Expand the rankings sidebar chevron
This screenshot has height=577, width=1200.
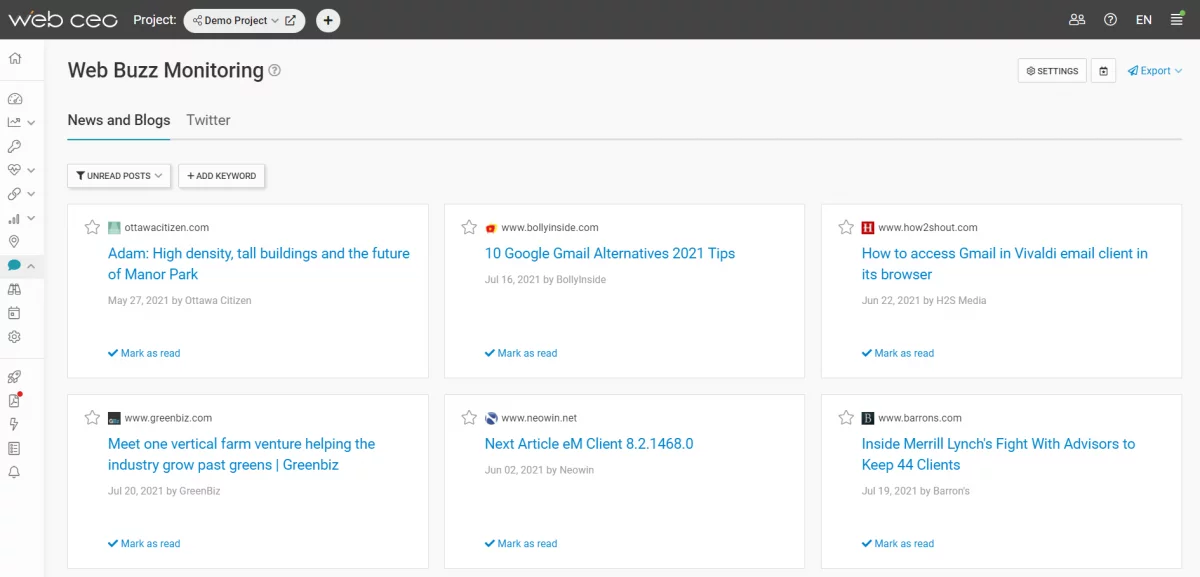coord(32,123)
